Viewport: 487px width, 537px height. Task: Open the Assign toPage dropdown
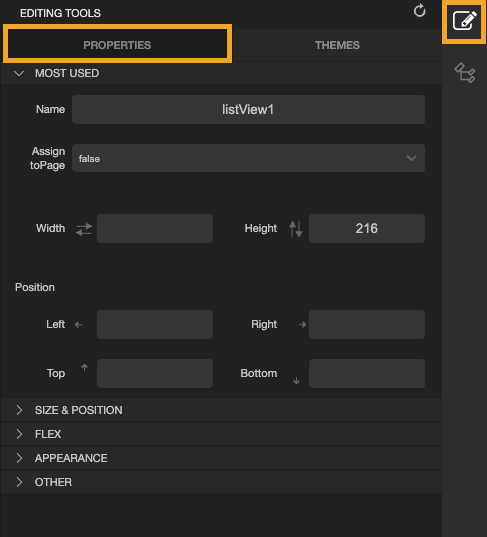(248, 158)
